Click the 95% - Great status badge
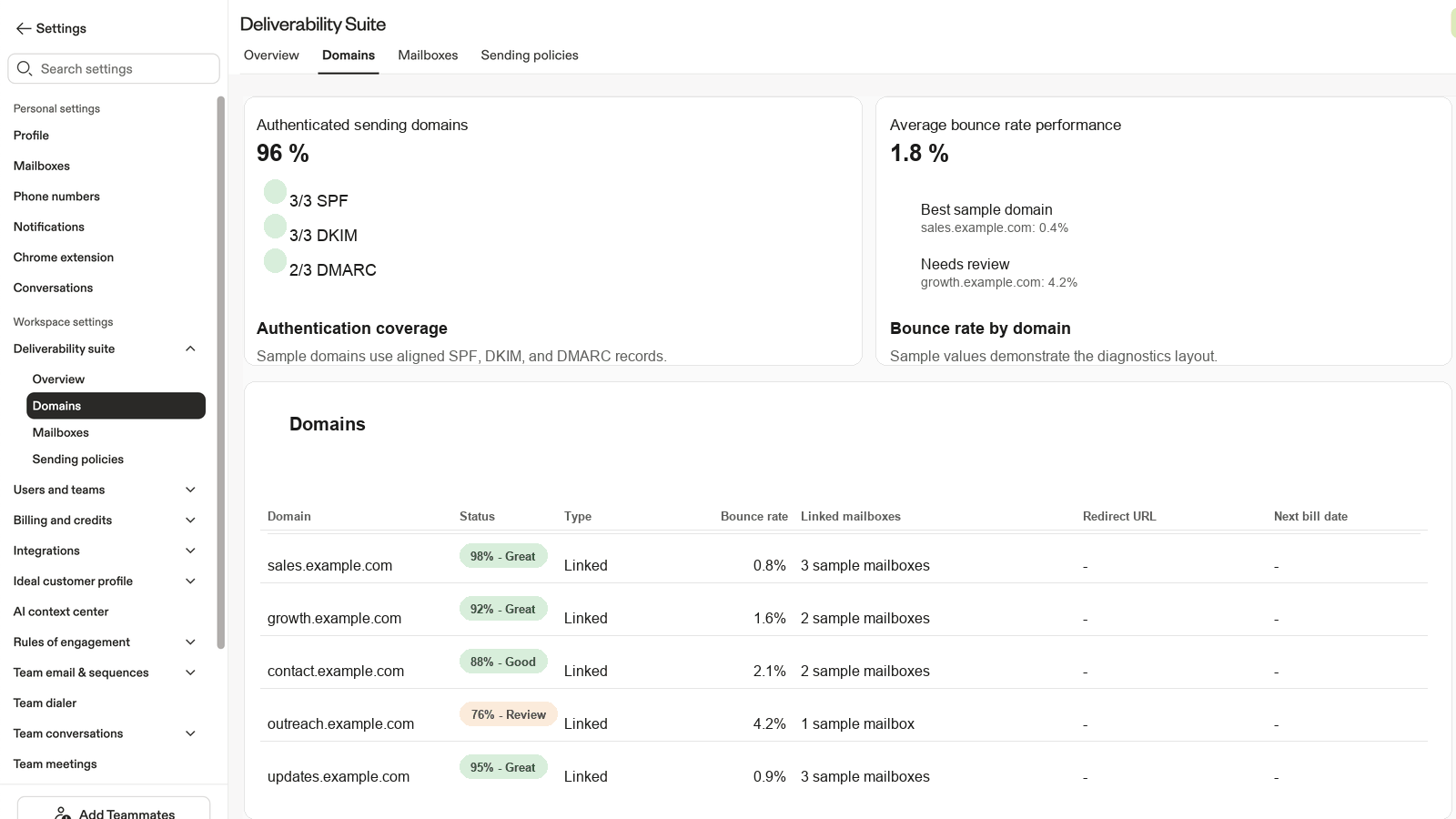 click(503, 767)
